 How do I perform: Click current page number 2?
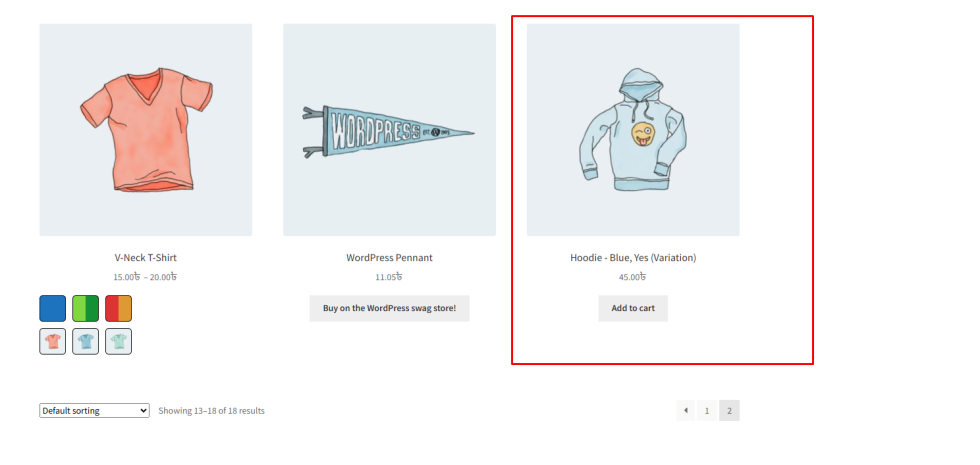(x=729, y=411)
